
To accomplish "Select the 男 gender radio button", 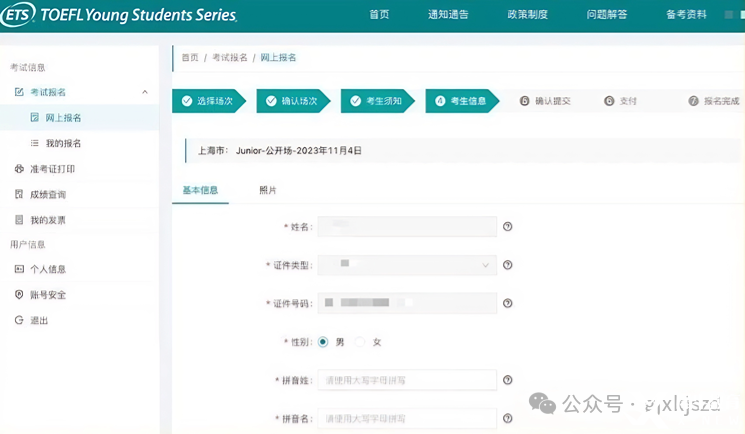I will (323, 342).
